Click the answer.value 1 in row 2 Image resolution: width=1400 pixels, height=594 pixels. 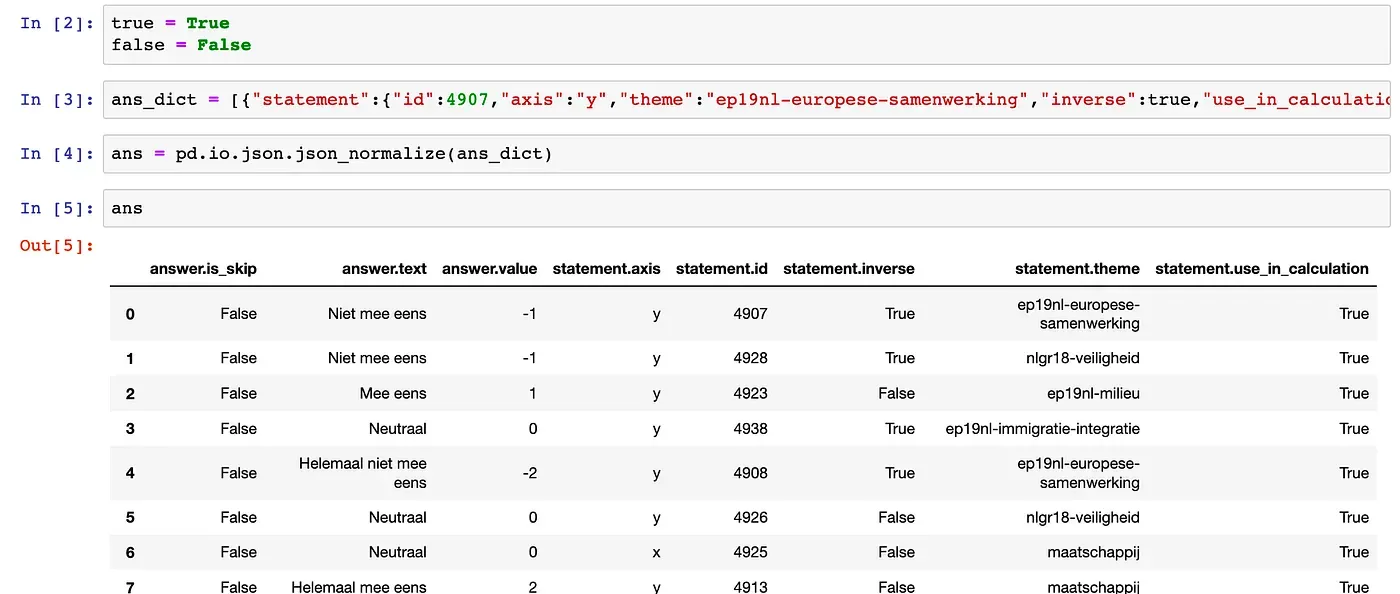tap(533, 393)
